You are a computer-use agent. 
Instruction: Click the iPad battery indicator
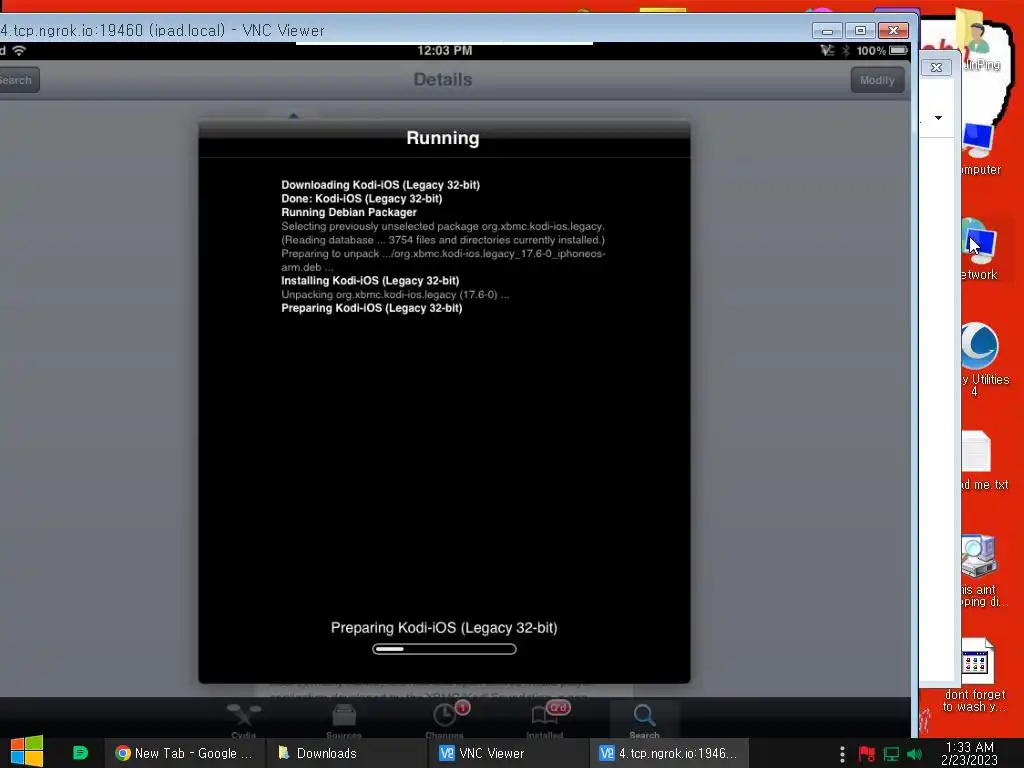click(x=899, y=50)
